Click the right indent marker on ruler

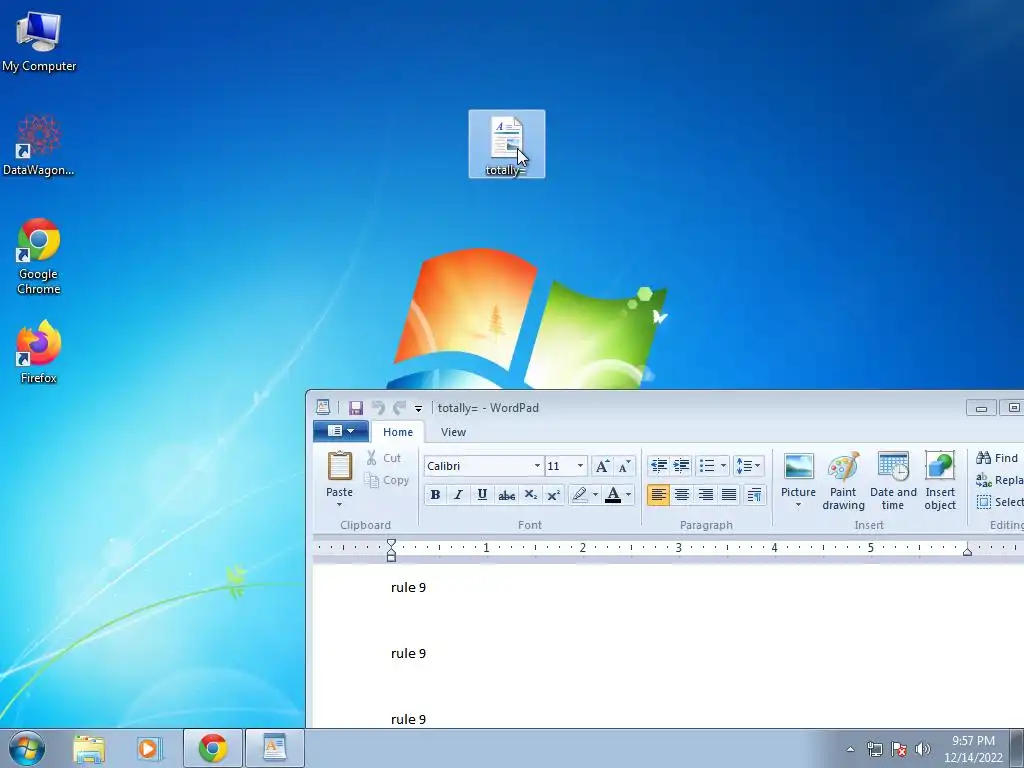[x=967, y=551]
